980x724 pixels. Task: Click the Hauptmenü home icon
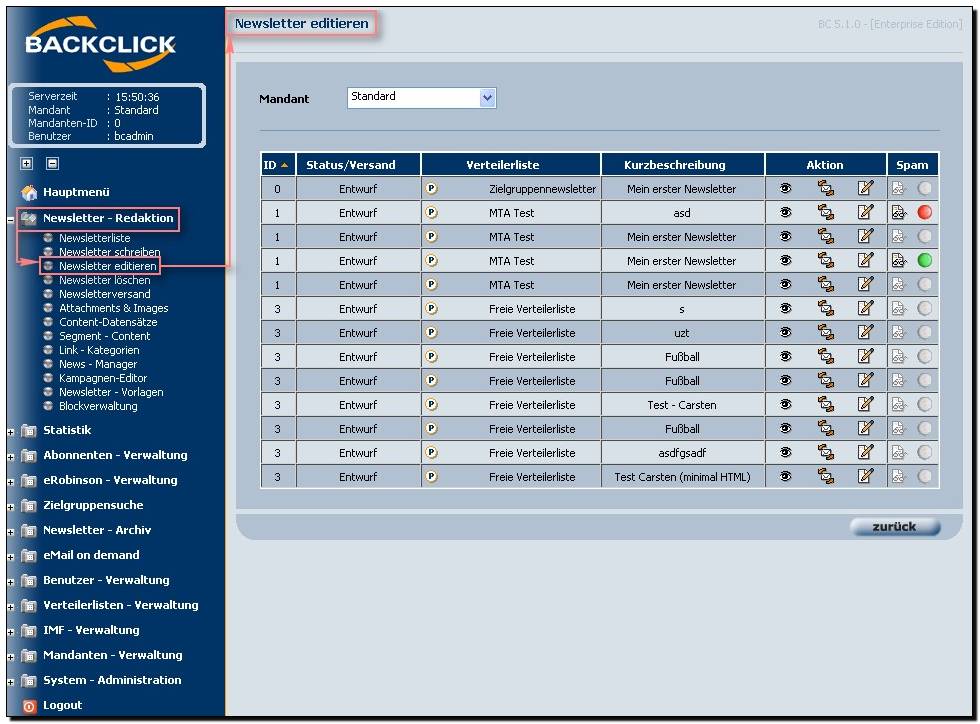(29, 192)
